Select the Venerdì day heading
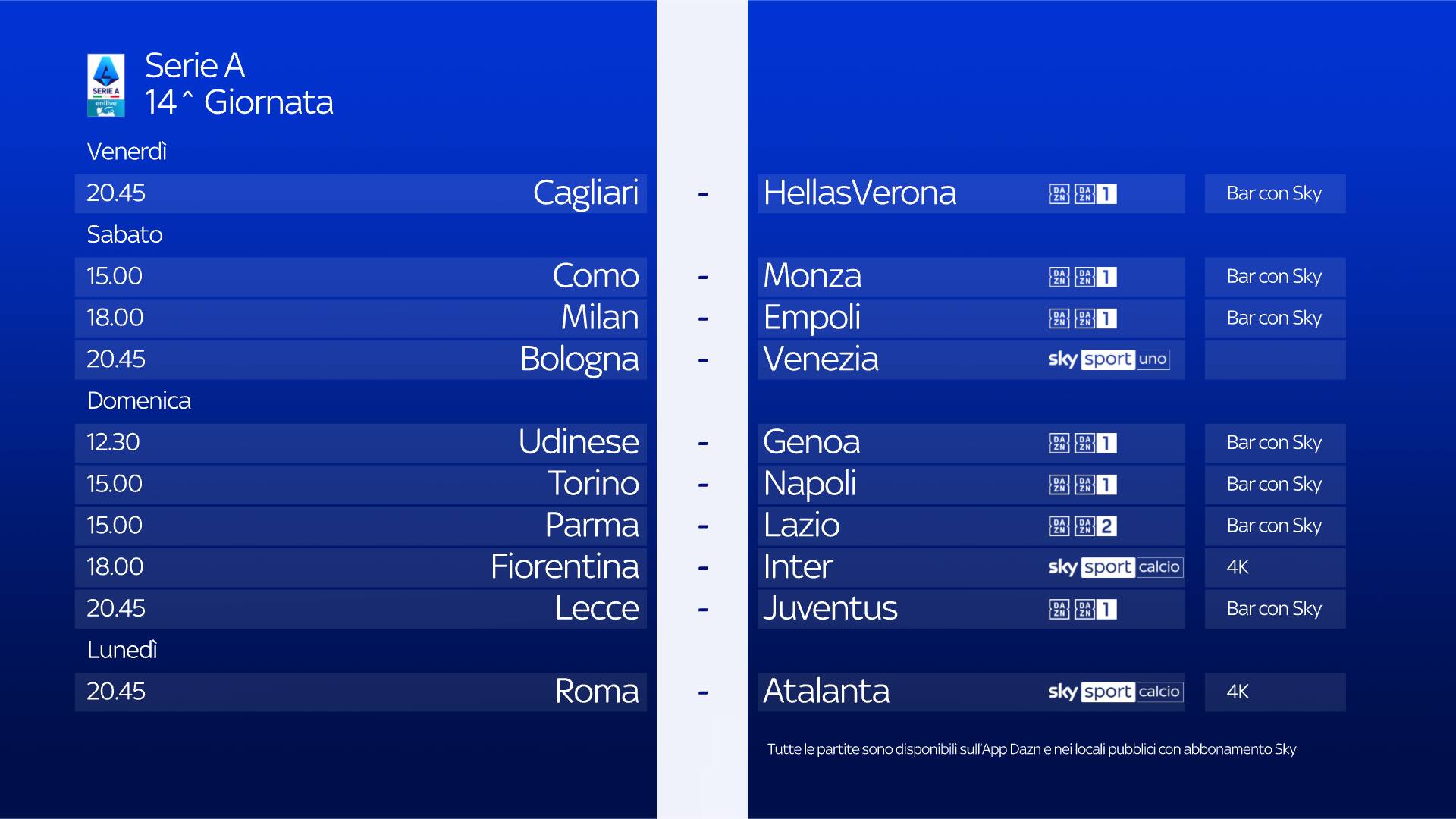1456x819 pixels. 127,152
